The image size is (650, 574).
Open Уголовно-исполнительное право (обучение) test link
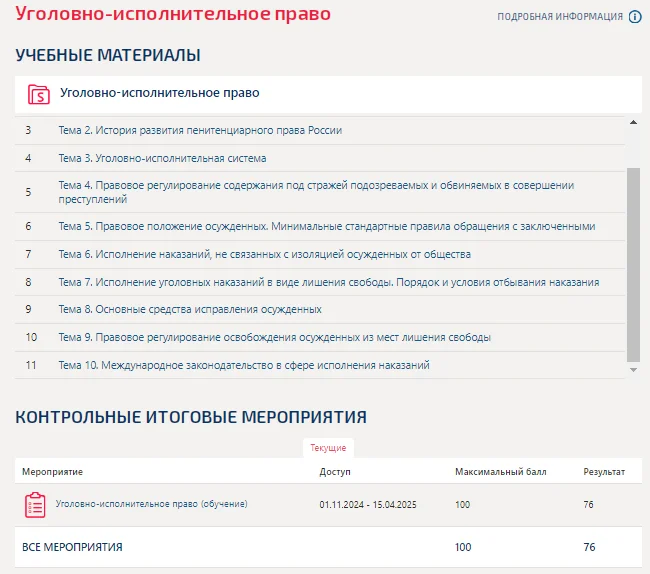[151, 504]
